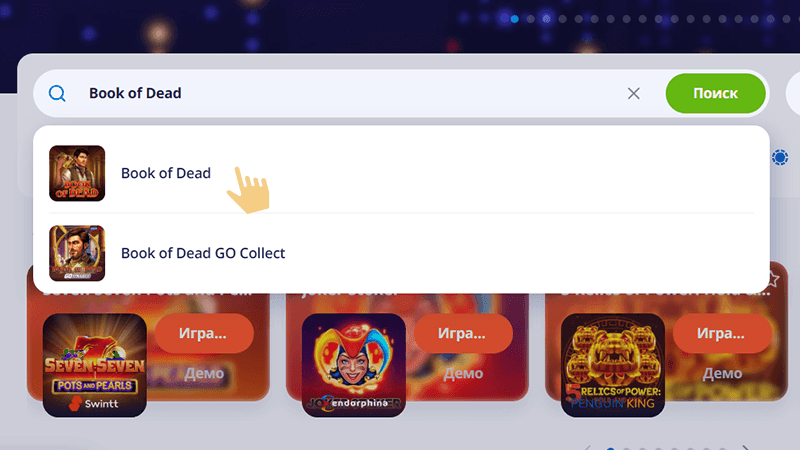Image resolution: width=800 pixels, height=450 pixels.
Task: Click the Seven Seven Pots and Pearls icon
Action: point(95,365)
